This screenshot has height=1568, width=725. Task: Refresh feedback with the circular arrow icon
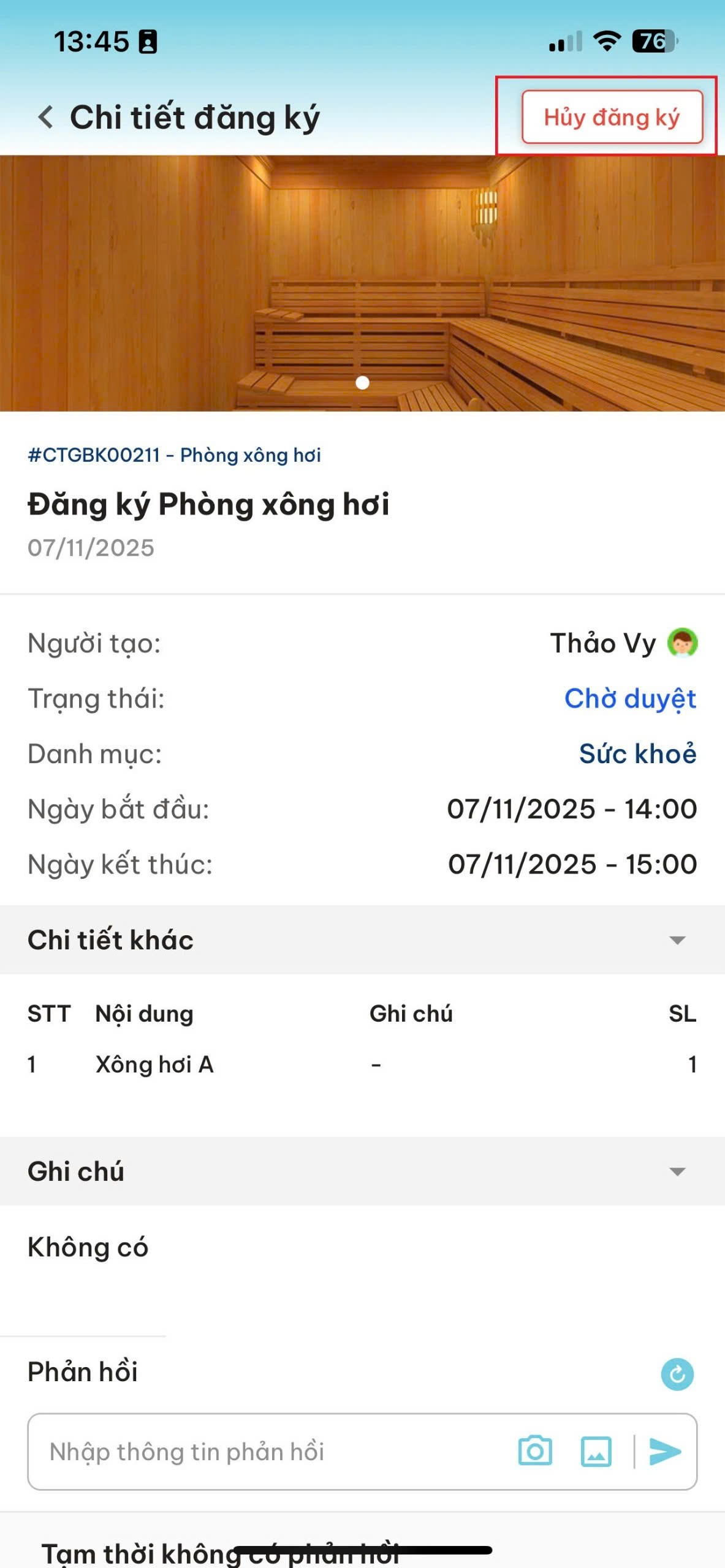click(677, 1374)
